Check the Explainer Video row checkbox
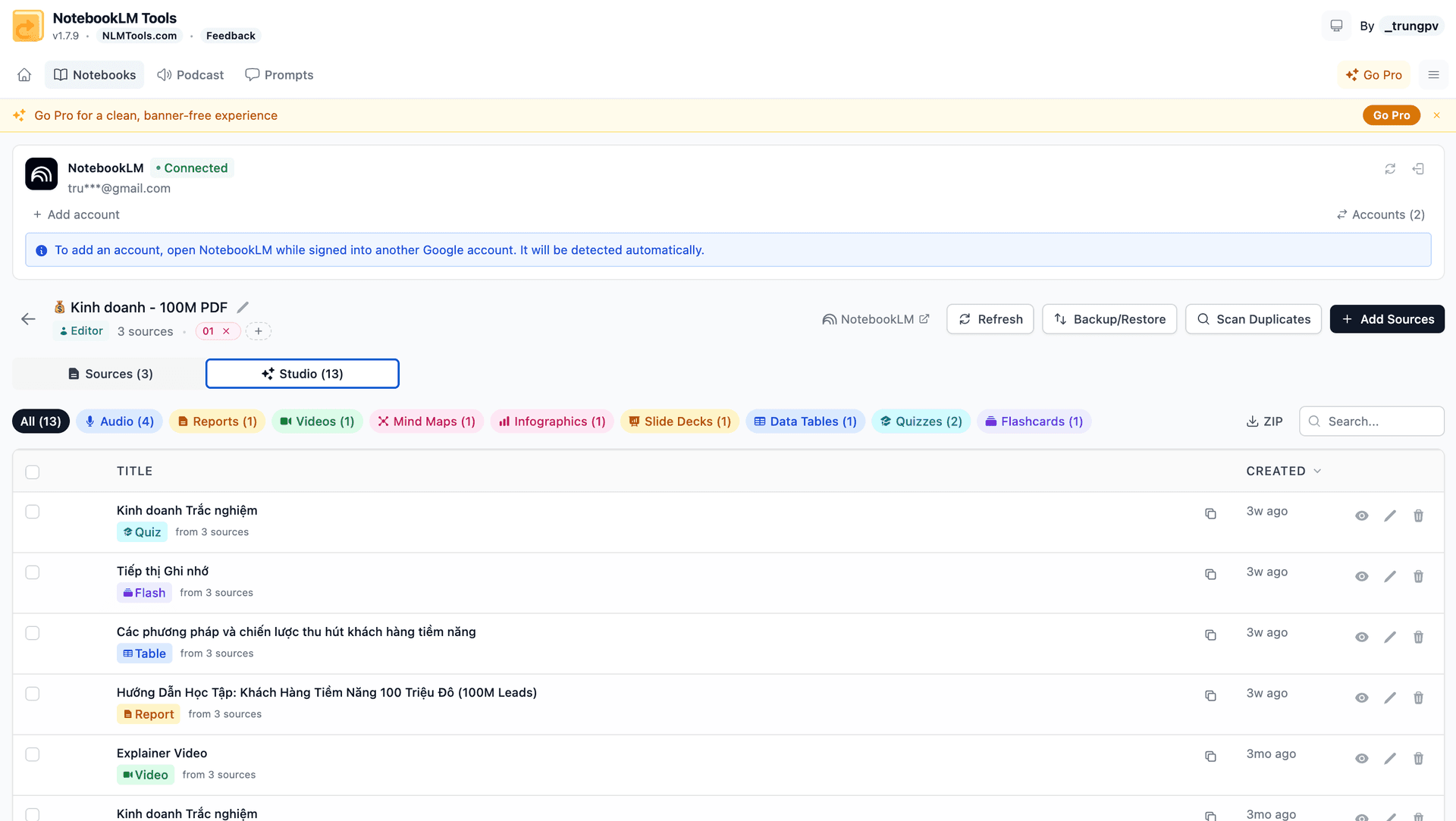The image size is (1456, 821). 32,754
